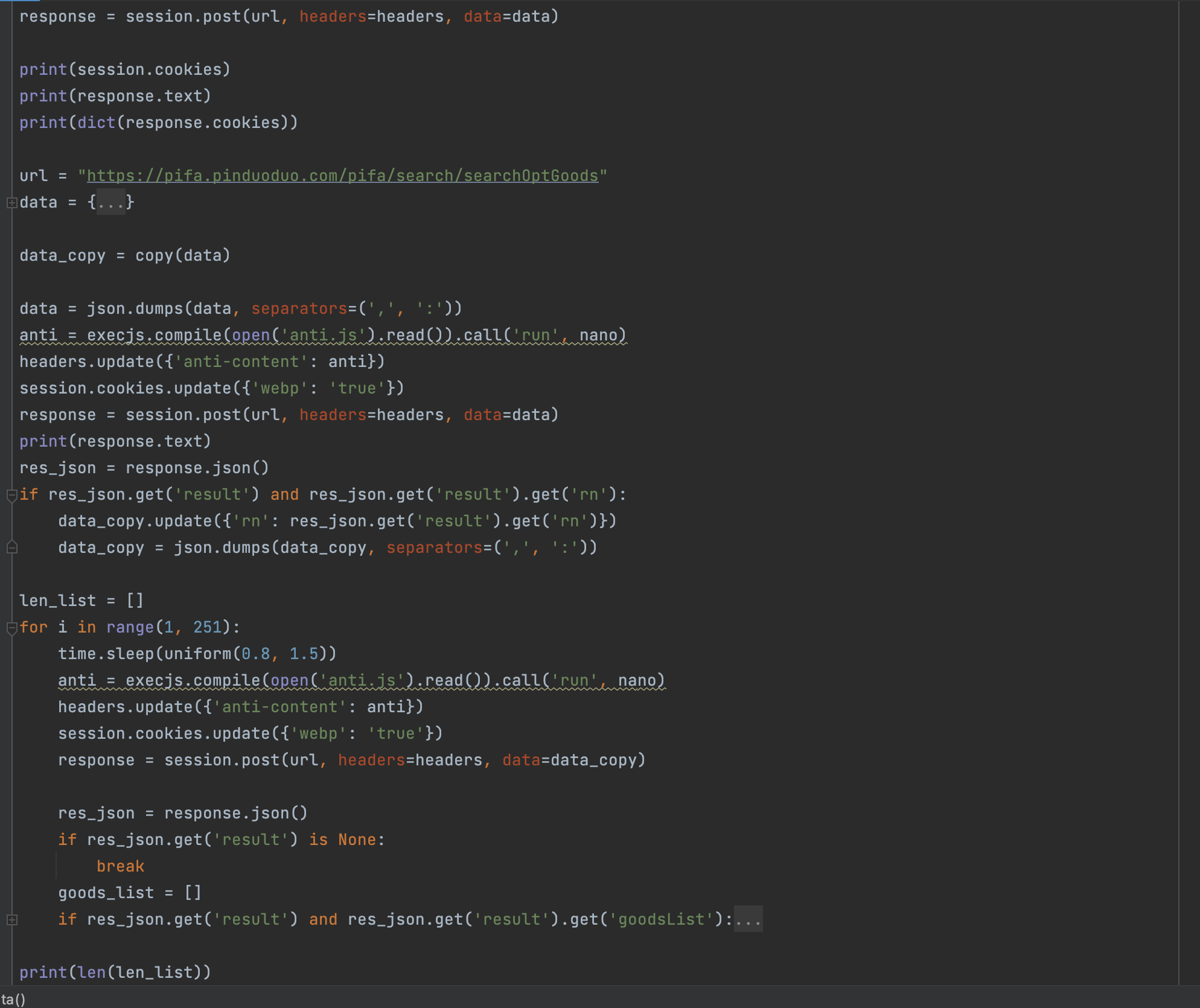Click the response = session.post with data=data_copy line
This screenshot has width=1200, height=1008.
(x=352, y=760)
